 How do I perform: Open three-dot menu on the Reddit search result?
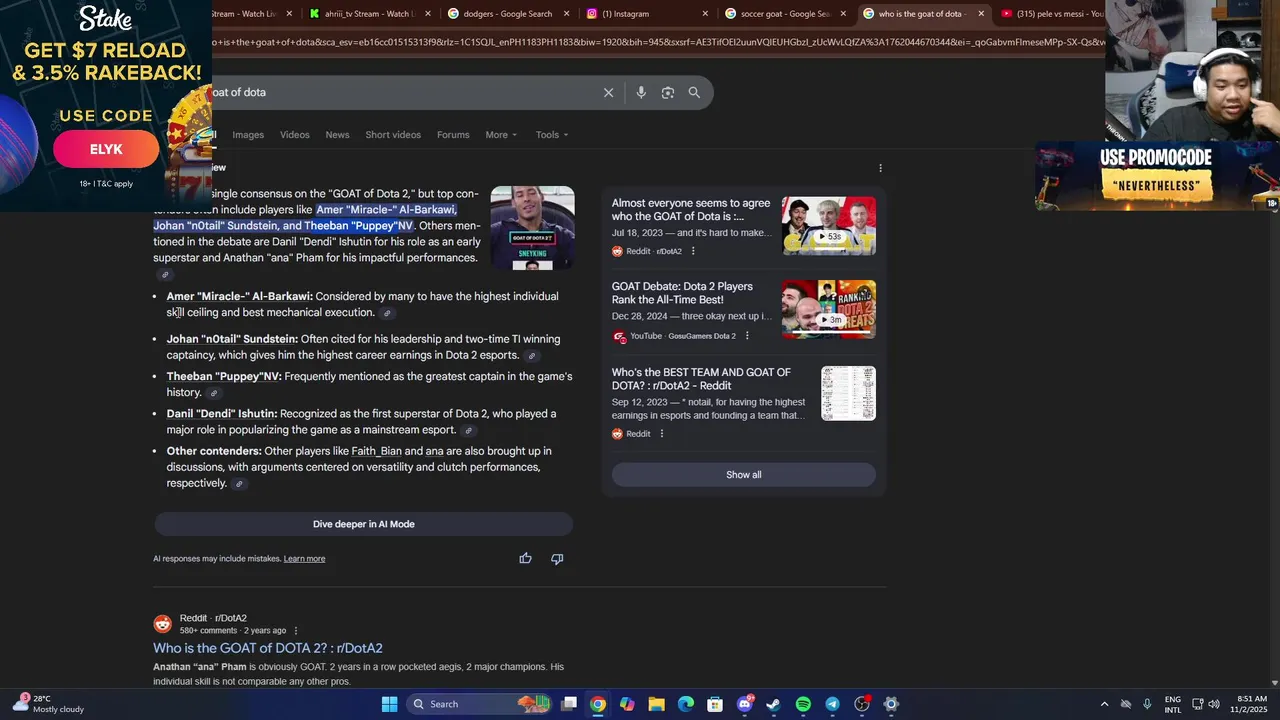click(x=295, y=631)
